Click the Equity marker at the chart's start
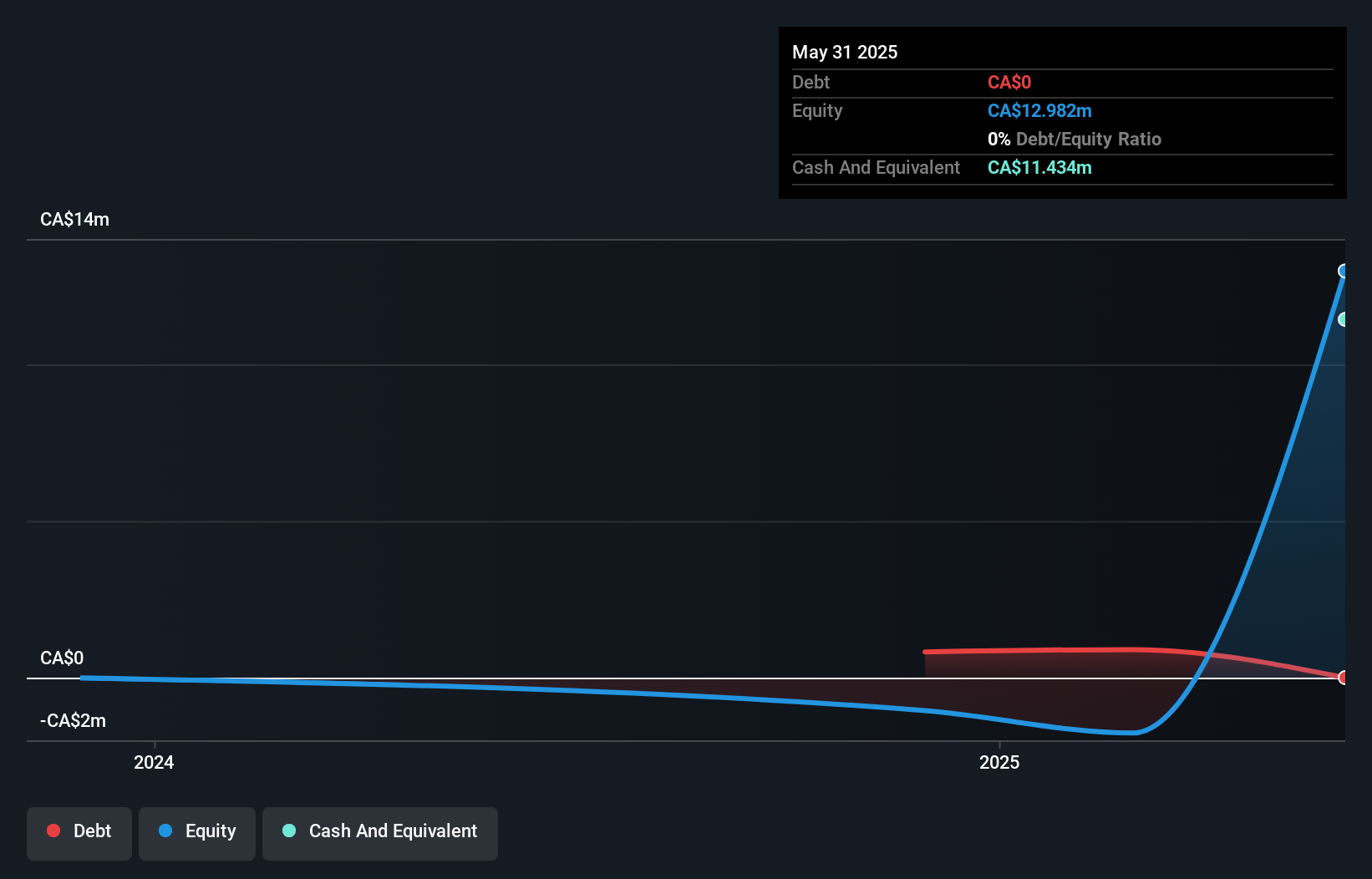Screen dimensions: 1372x879 coord(82,678)
